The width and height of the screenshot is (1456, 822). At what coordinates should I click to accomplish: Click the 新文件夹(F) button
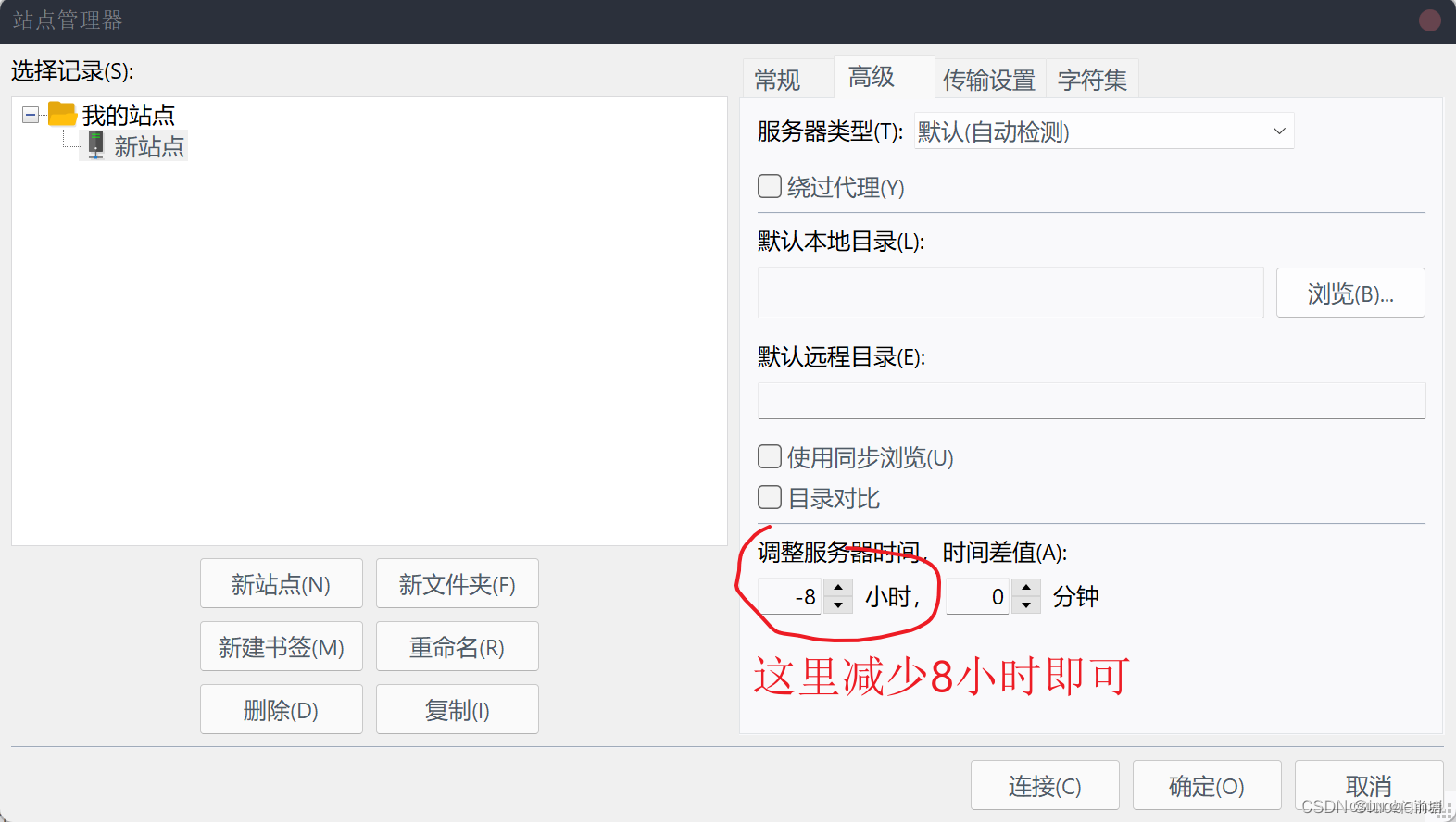(x=458, y=584)
